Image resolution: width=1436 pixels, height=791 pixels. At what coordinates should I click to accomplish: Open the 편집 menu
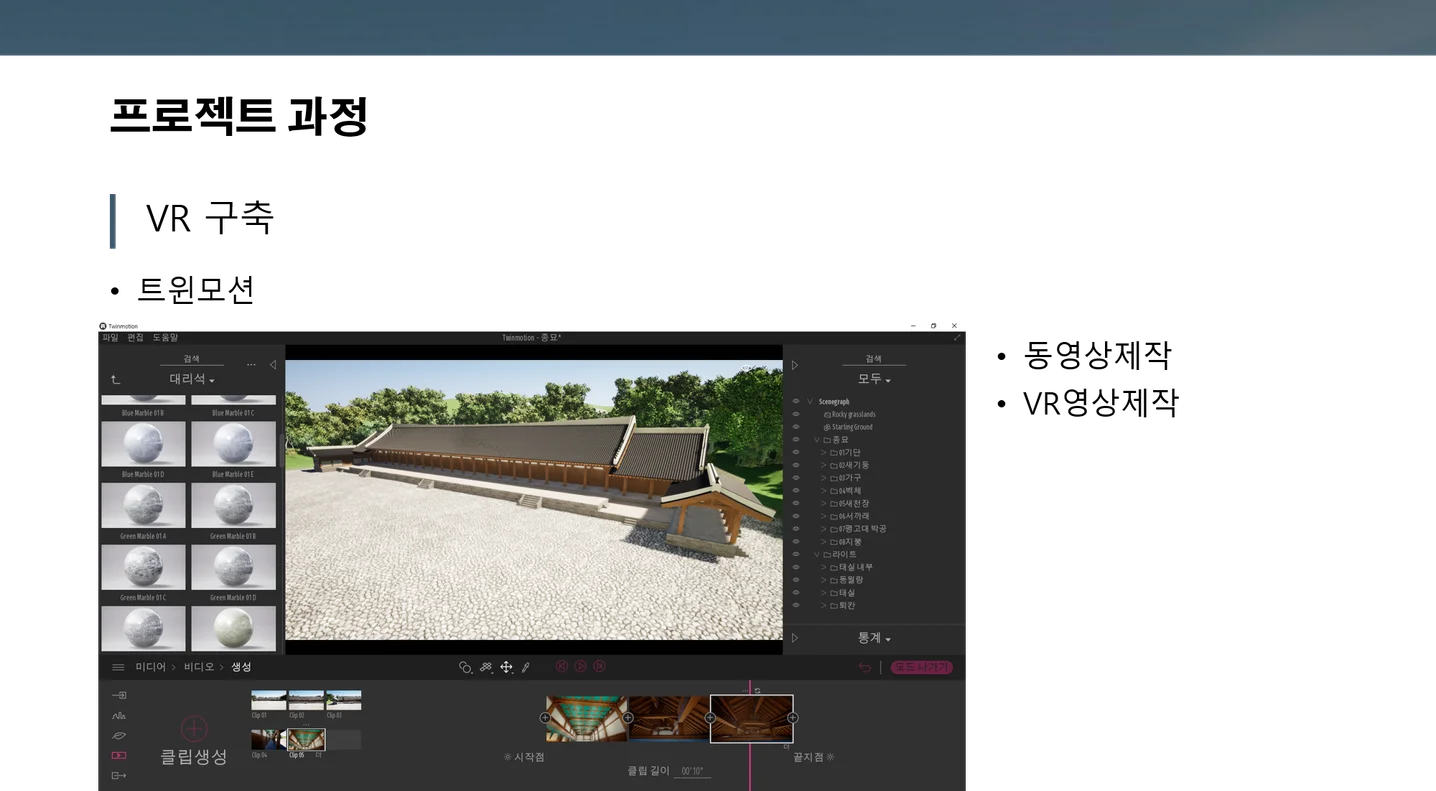pos(135,338)
